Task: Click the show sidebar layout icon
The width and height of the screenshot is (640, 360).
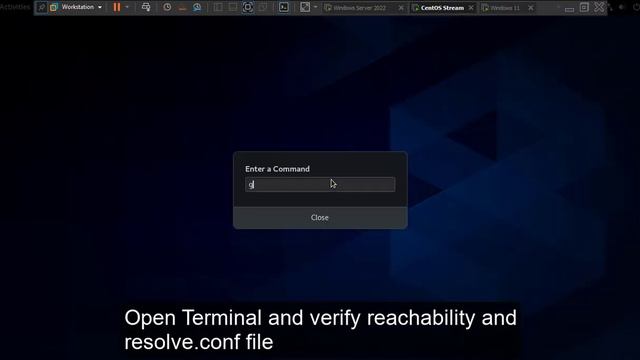Action: point(218,7)
